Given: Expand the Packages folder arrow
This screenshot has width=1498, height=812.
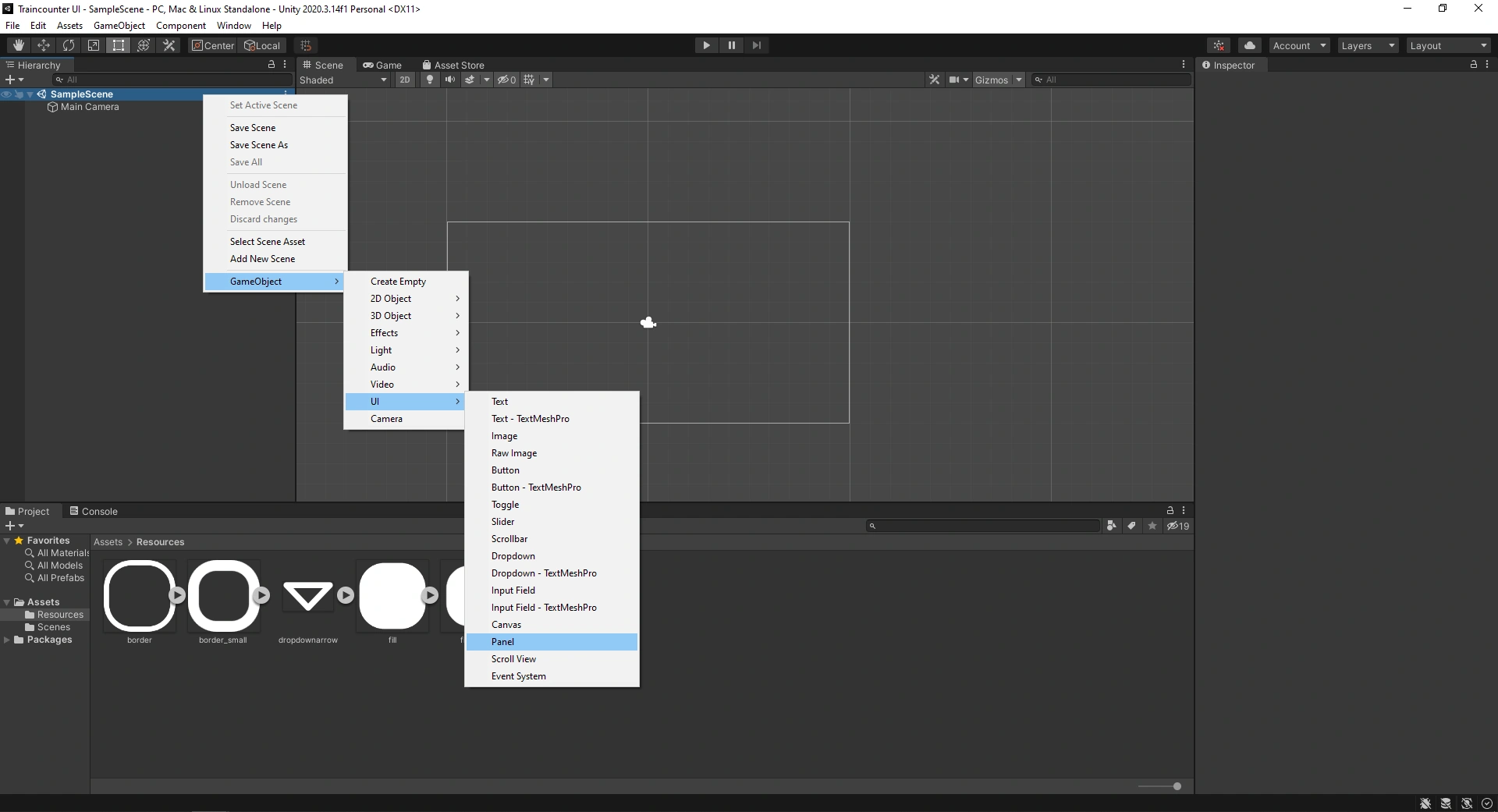Looking at the screenshot, I should point(7,640).
